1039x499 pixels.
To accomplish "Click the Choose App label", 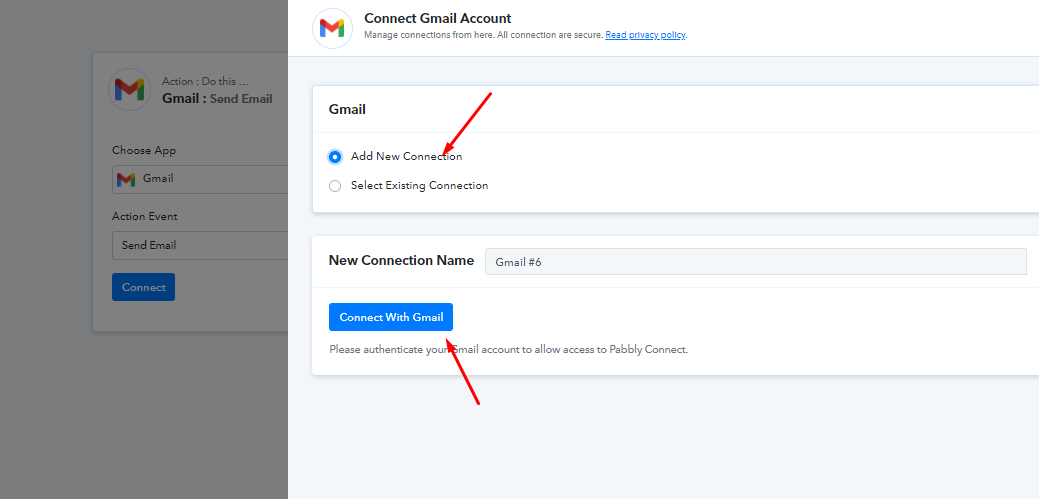I will [144, 150].
